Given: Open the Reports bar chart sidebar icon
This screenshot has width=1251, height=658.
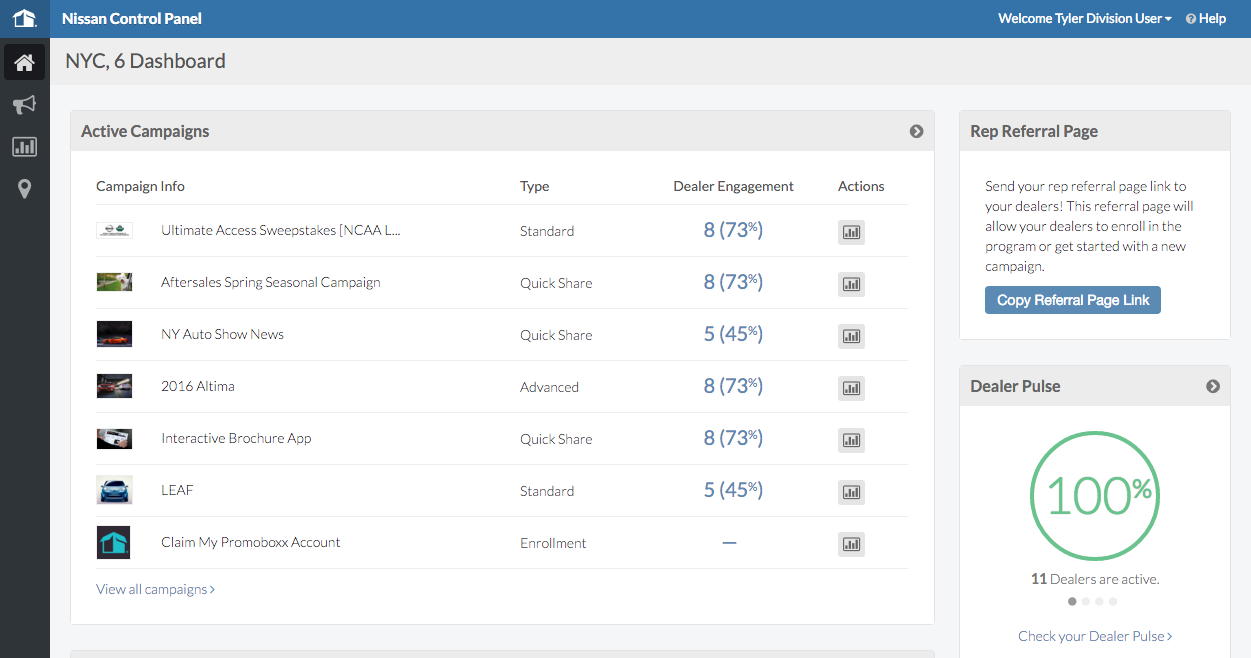Looking at the screenshot, I should (x=24, y=147).
